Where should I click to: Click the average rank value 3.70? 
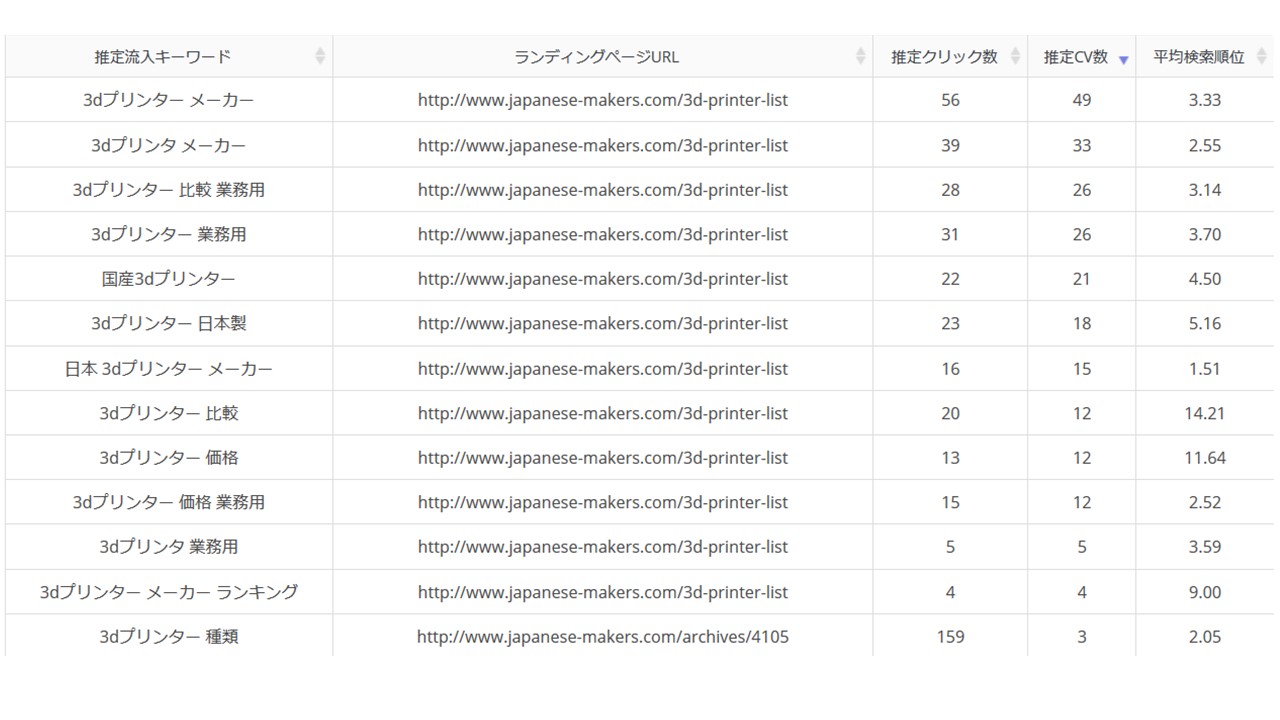[x=1205, y=234]
